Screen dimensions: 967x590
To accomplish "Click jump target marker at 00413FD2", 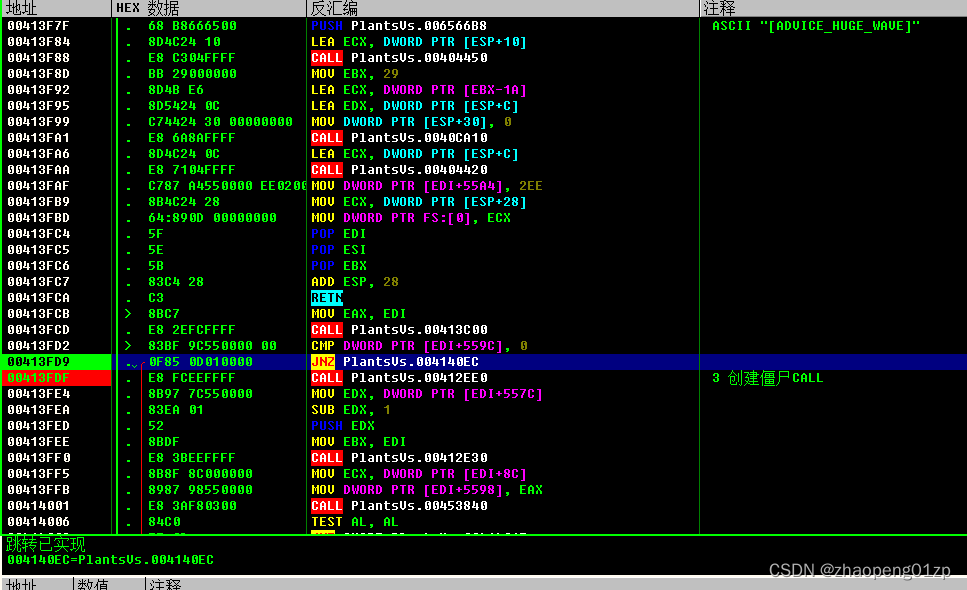I will tap(128, 346).
